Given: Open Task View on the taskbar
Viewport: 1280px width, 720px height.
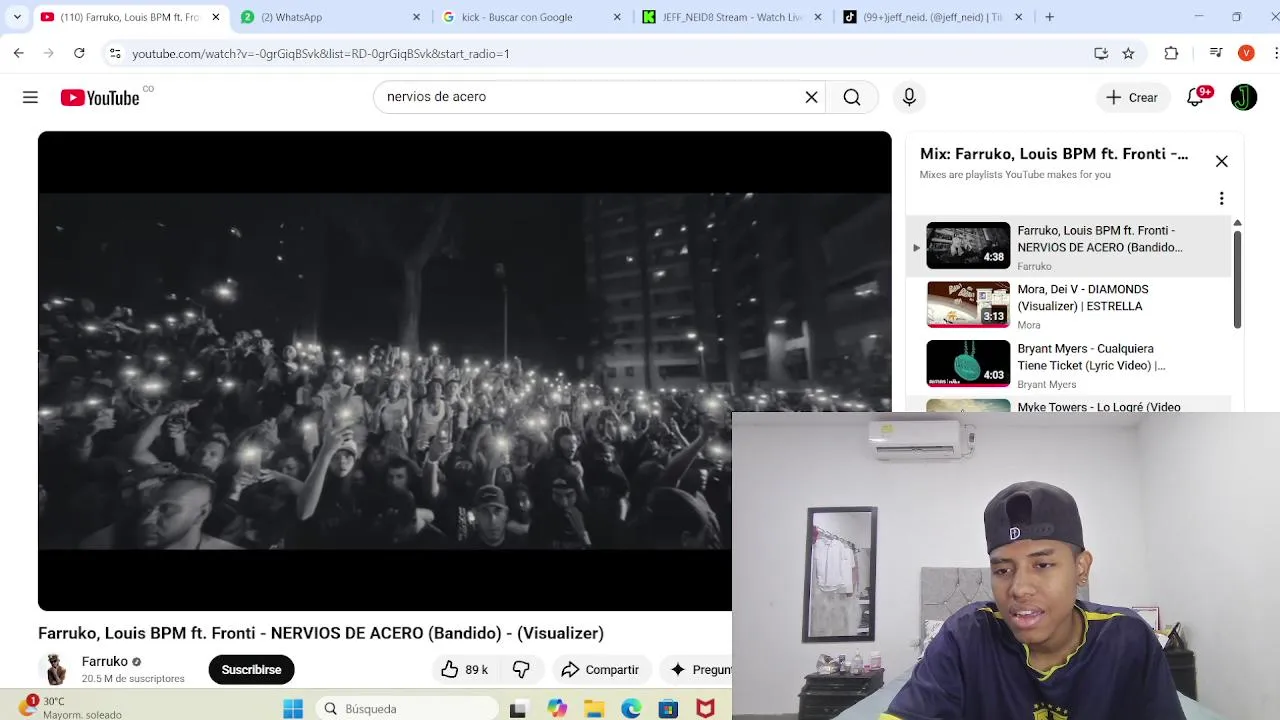Looking at the screenshot, I should click(518, 709).
